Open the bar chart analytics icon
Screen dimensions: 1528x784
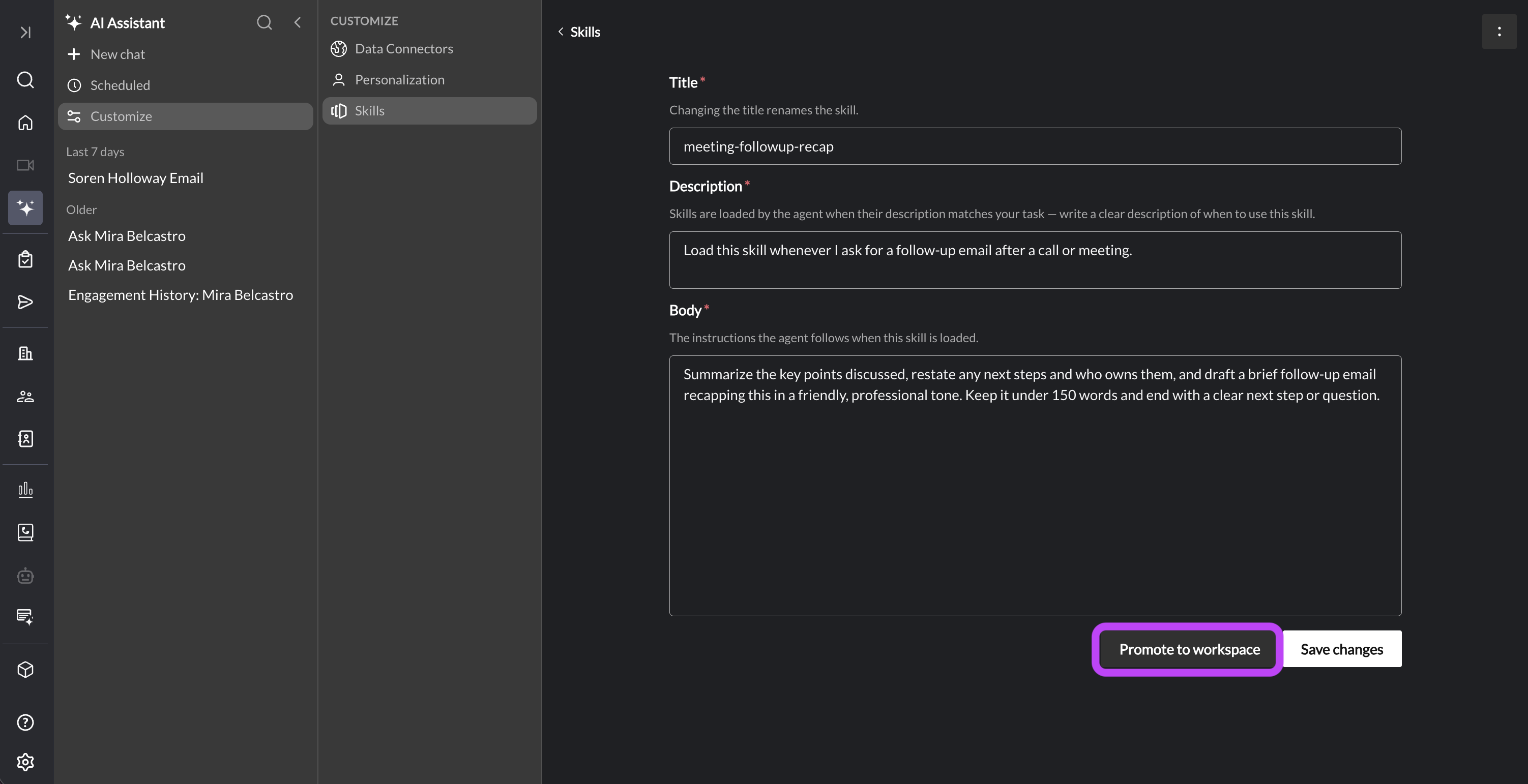tap(25, 490)
